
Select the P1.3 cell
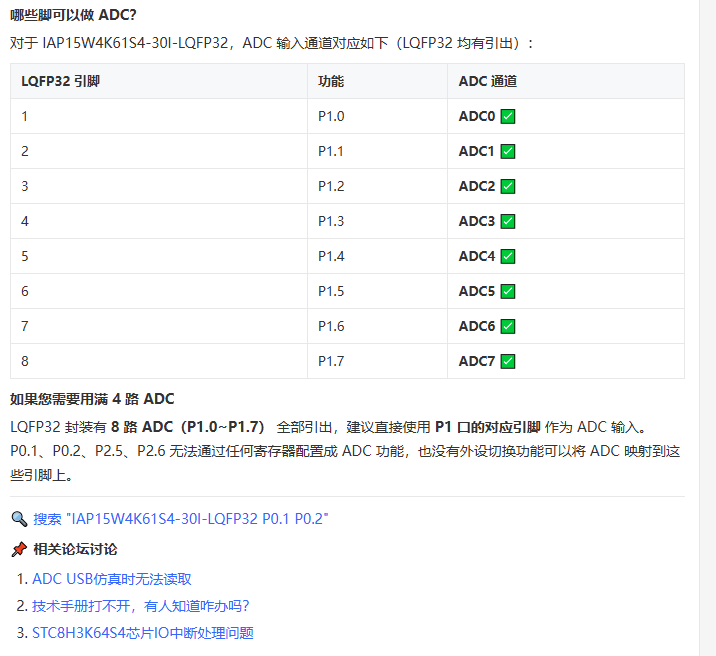(x=378, y=221)
